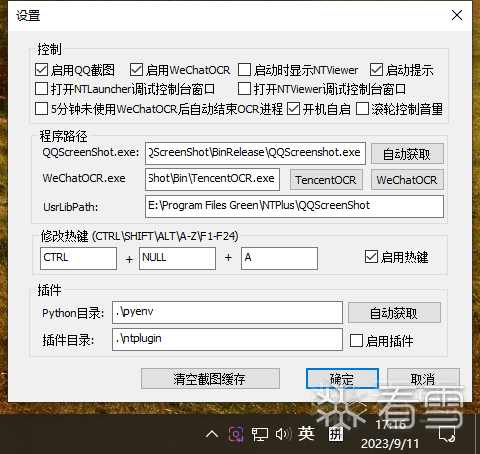
Task: Confirm settings with 确定 button
Action: click(x=342, y=378)
